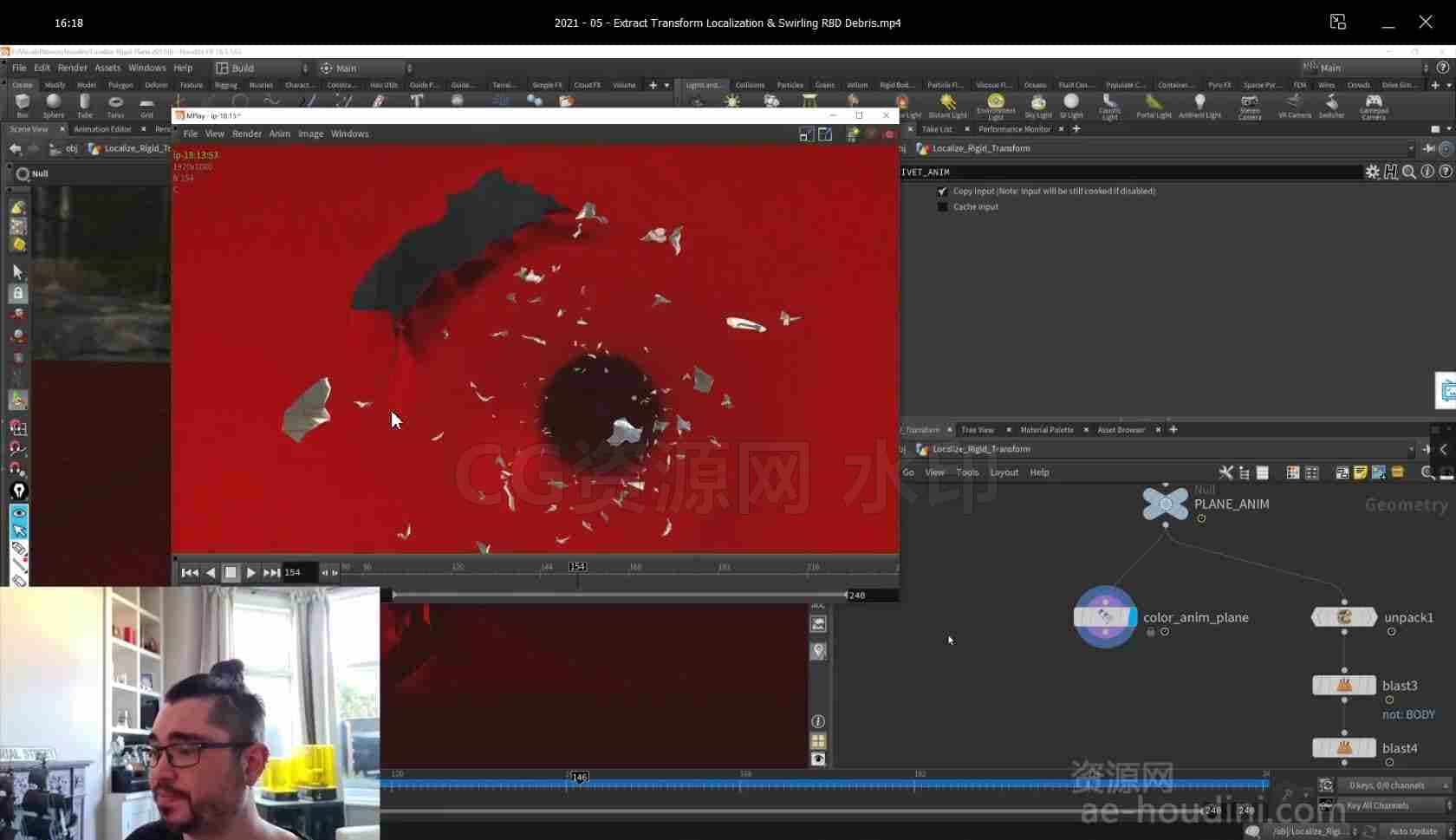Select the blast3 node
Image resolution: width=1456 pixels, height=840 pixels.
1344,685
